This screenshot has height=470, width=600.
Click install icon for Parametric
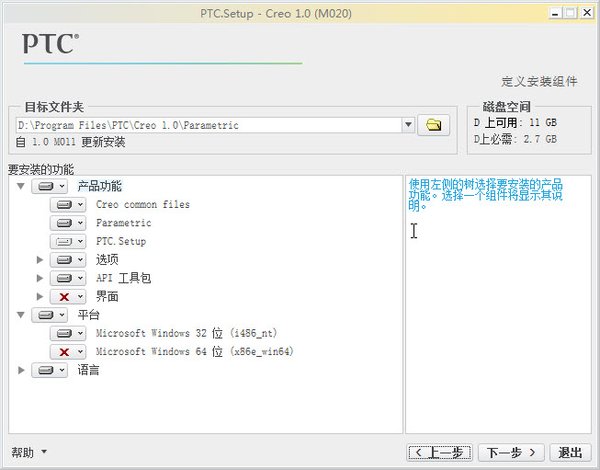64,223
